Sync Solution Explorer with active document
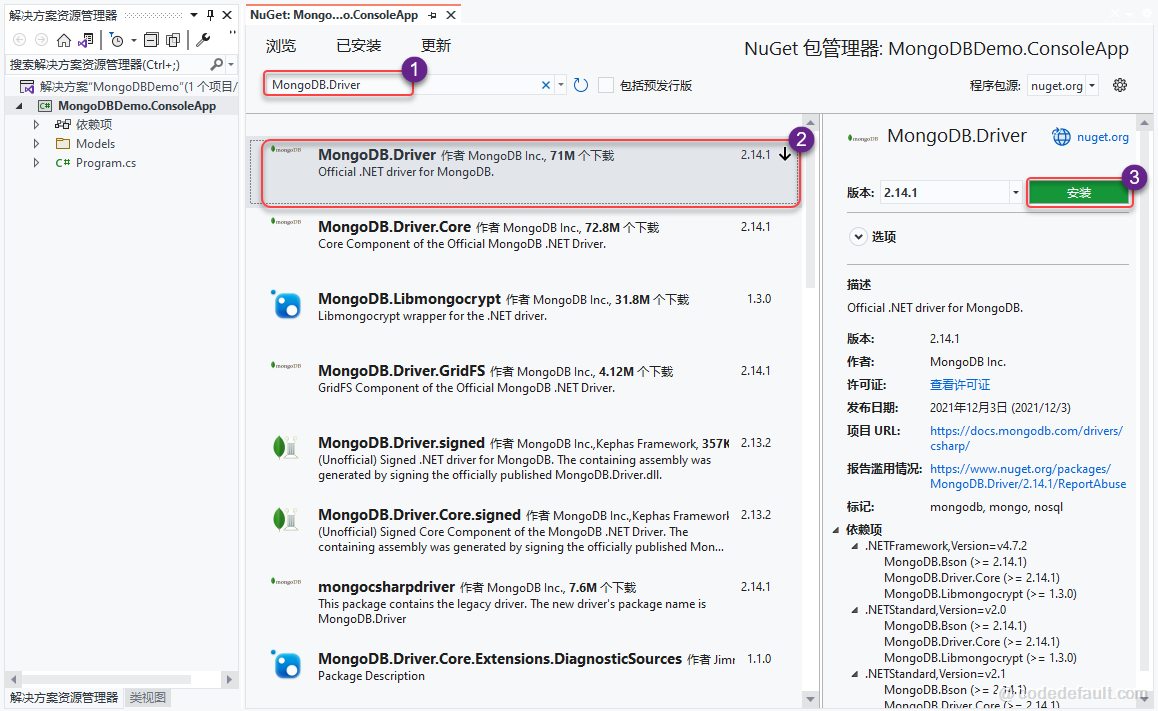Viewport: 1158px width, 711px height. tap(84, 40)
